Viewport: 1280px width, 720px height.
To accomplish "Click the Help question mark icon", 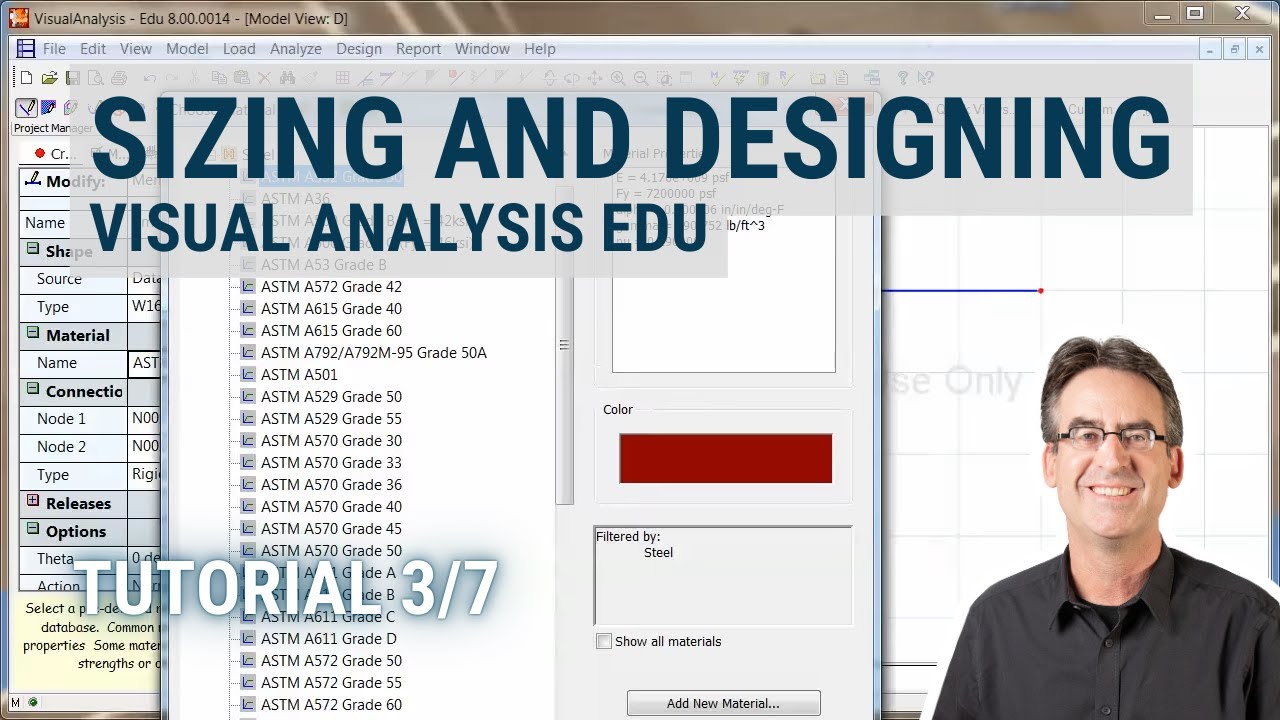I will pyautogui.click(x=902, y=78).
